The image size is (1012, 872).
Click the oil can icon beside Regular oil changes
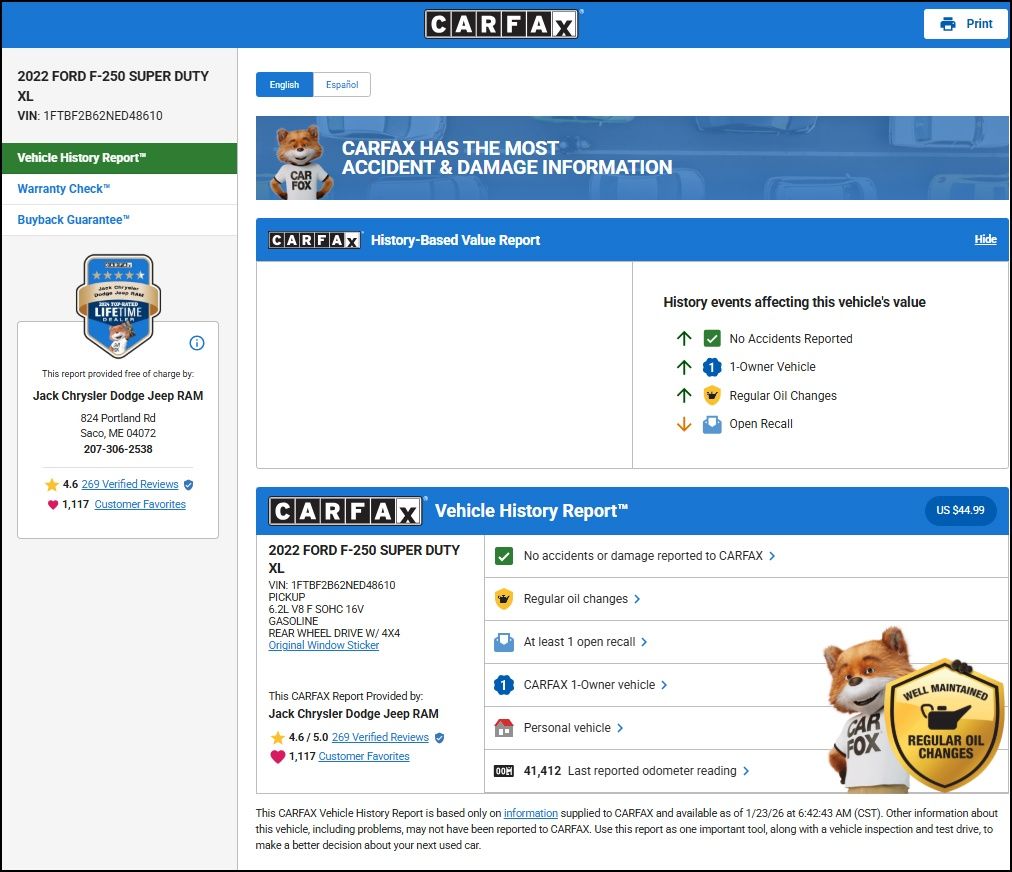tap(504, 599)
